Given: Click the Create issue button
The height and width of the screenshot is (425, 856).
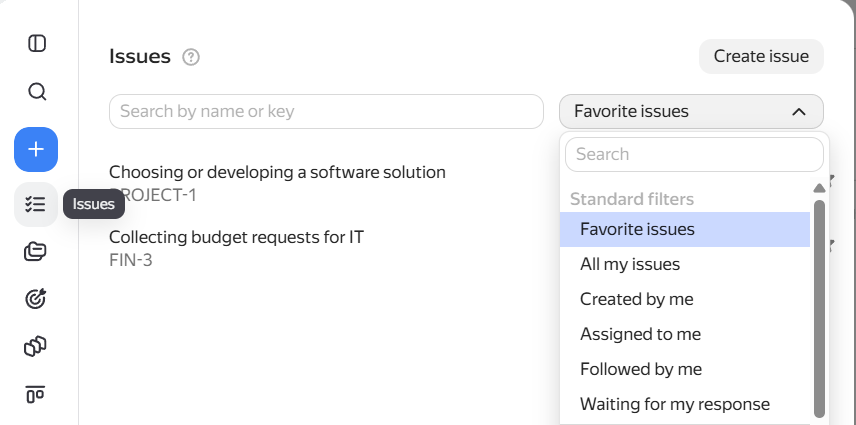Looking at the screenshot, I should pyautogui.click(x=761, y=56).
